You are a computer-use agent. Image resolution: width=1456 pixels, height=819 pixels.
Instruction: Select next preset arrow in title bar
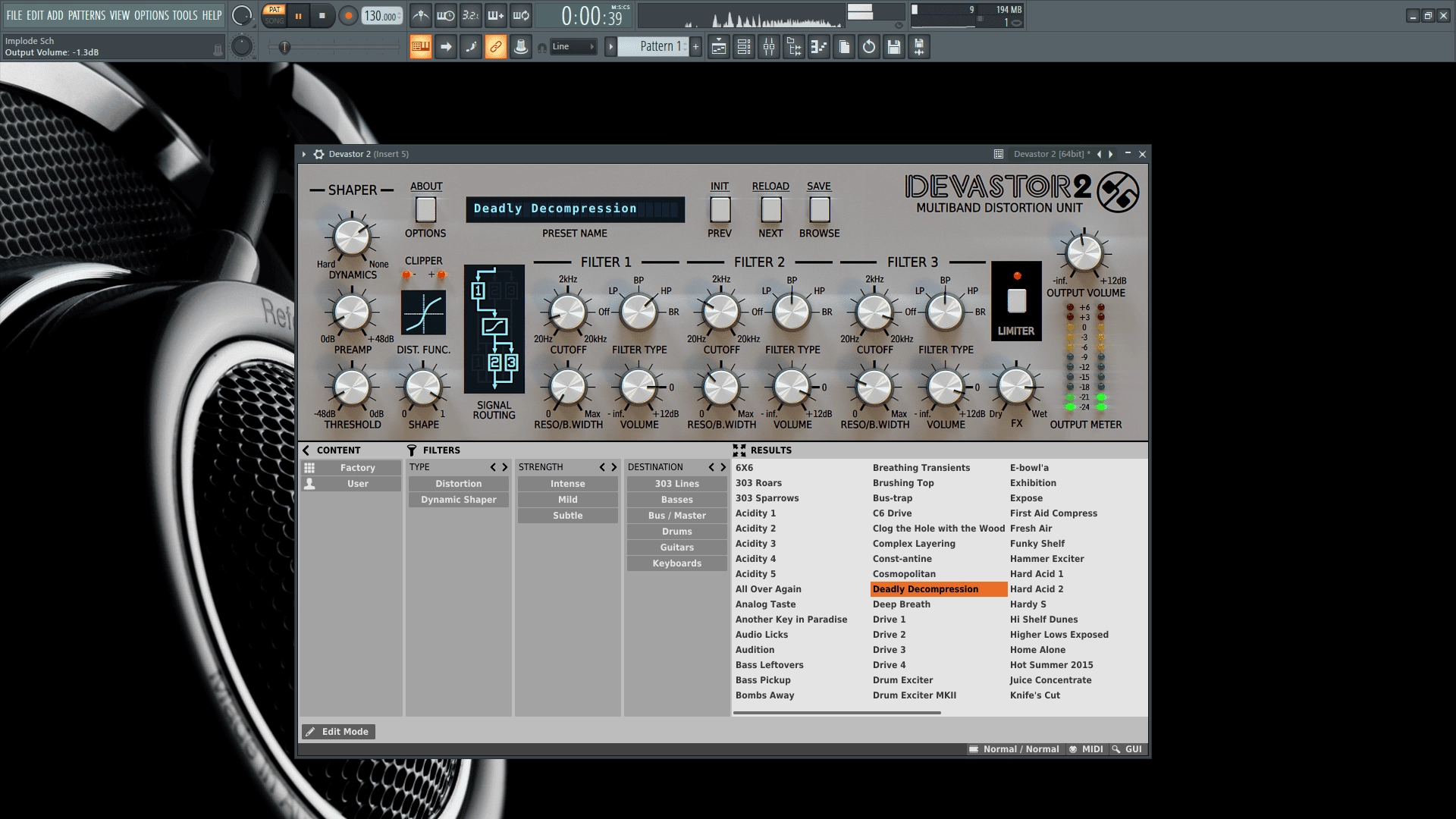(x=1111, y=154)
